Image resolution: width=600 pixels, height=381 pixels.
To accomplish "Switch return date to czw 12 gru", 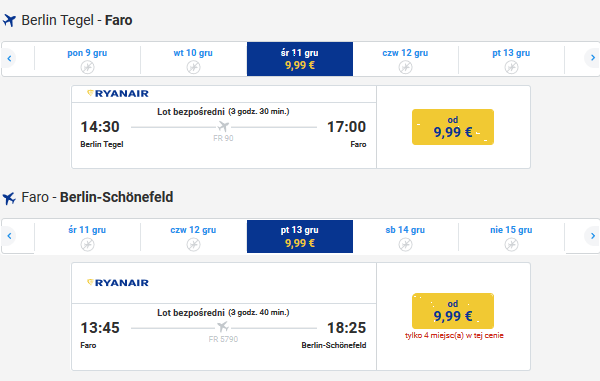I will [x=193, y=236].
